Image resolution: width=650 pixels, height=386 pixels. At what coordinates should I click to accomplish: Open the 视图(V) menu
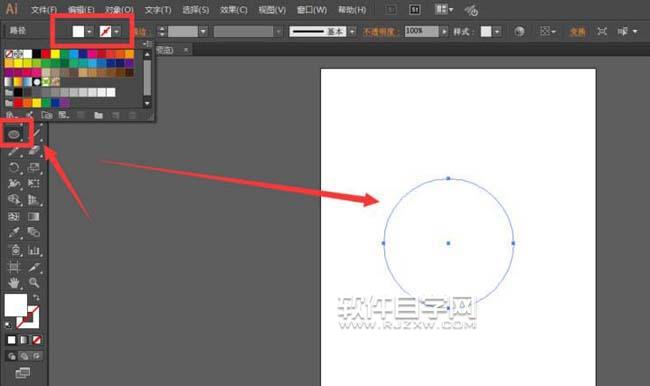tap(272, 10)
